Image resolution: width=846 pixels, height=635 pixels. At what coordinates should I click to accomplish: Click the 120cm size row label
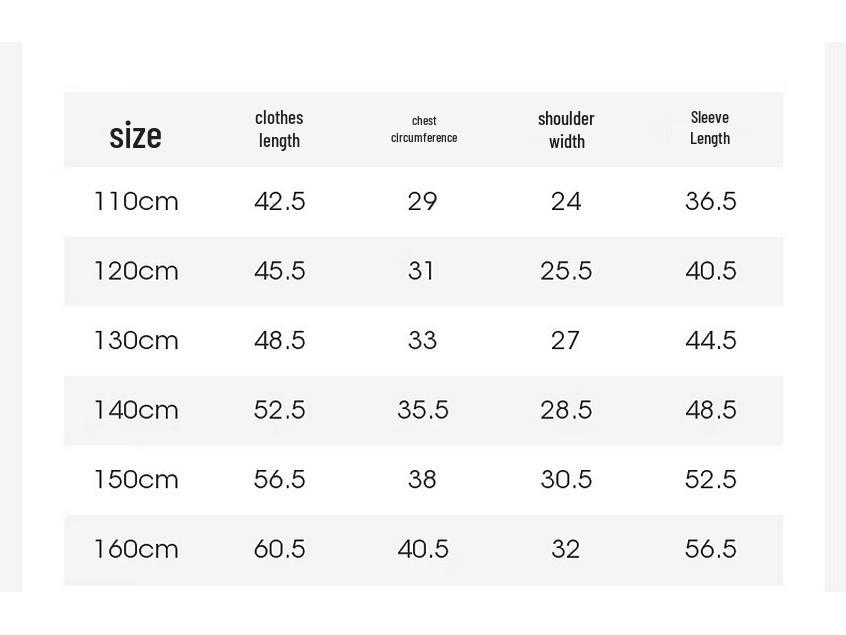tap(136, 271)
